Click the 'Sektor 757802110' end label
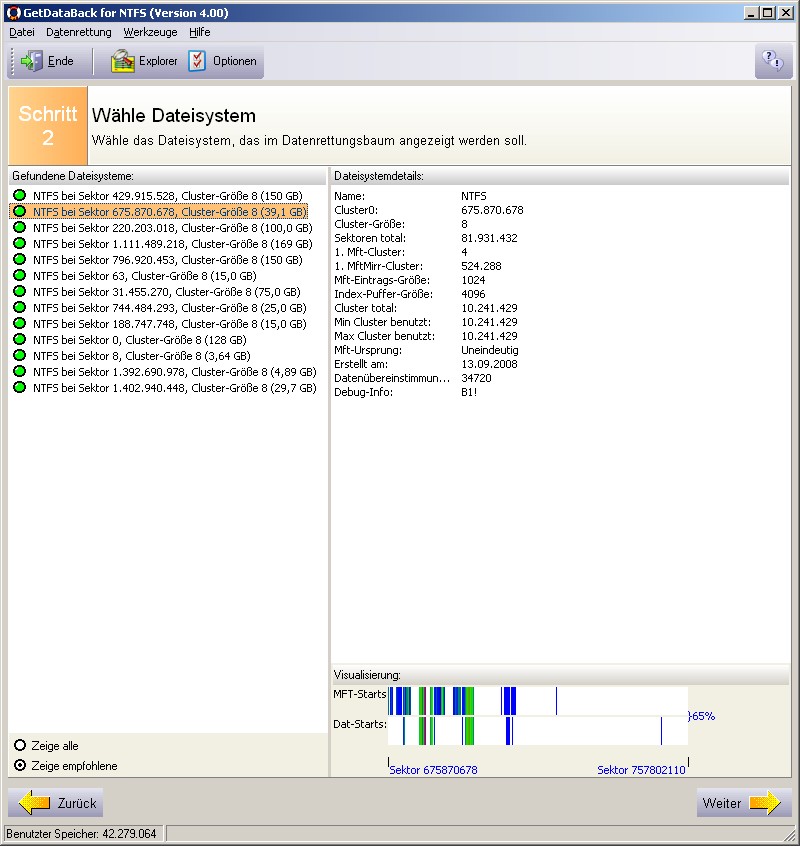Screen dimensions: 800x846 coord(641,770)
